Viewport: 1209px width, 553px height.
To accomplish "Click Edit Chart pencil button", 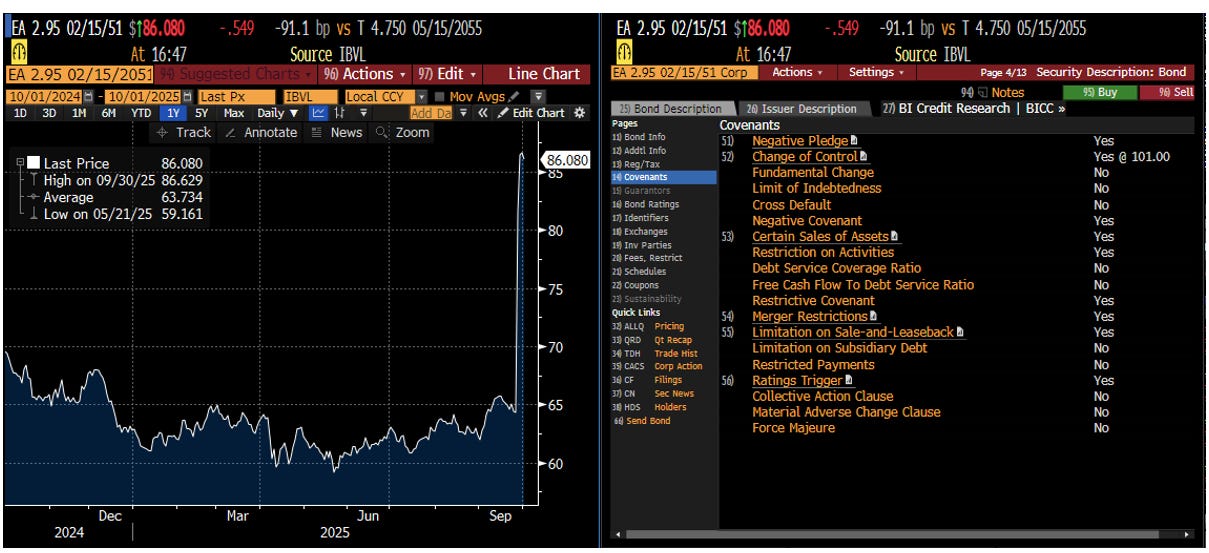I will coord(532,113).
